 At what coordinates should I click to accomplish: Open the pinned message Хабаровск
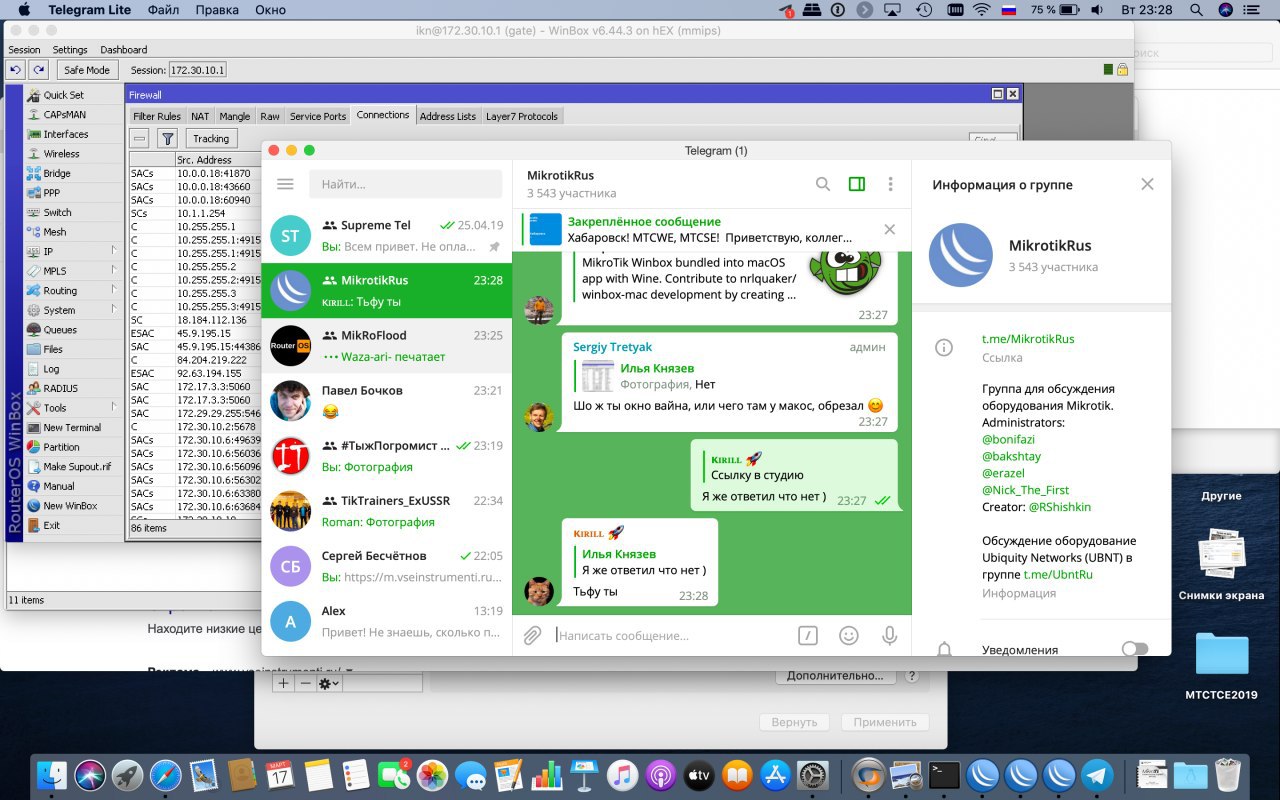(x=700, y=229)
